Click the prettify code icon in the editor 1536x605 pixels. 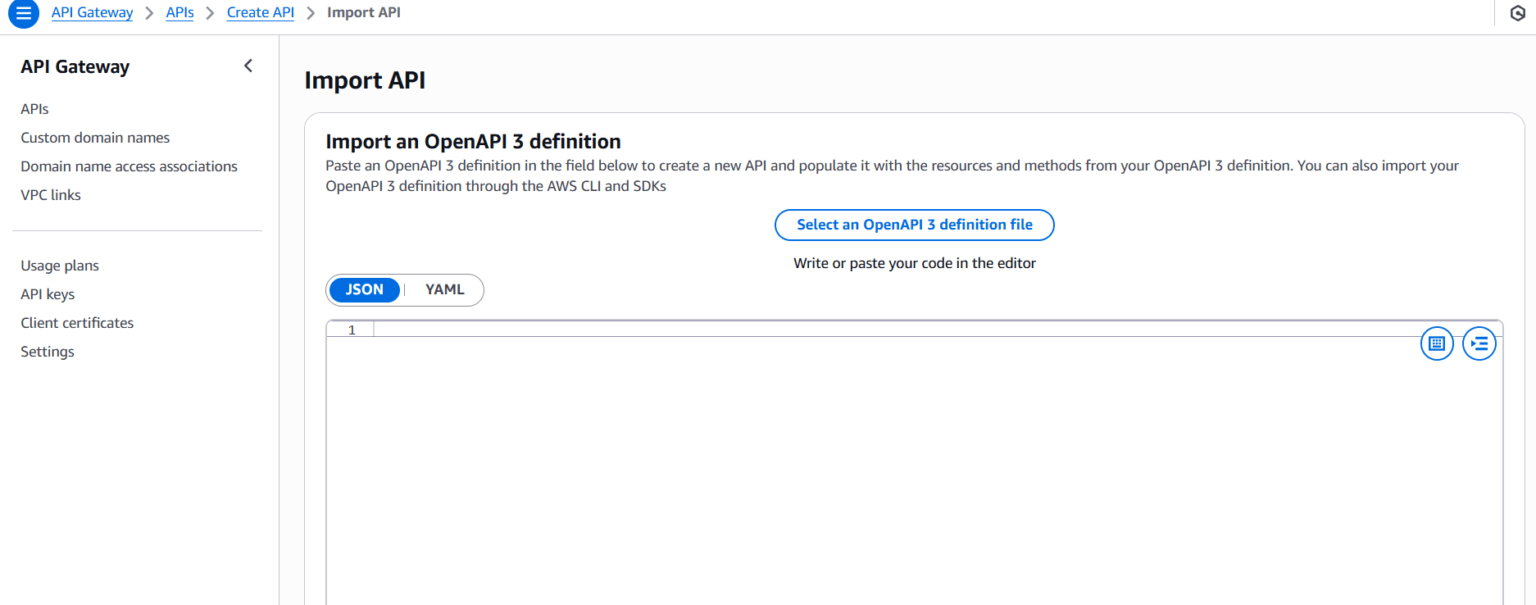1437,343
